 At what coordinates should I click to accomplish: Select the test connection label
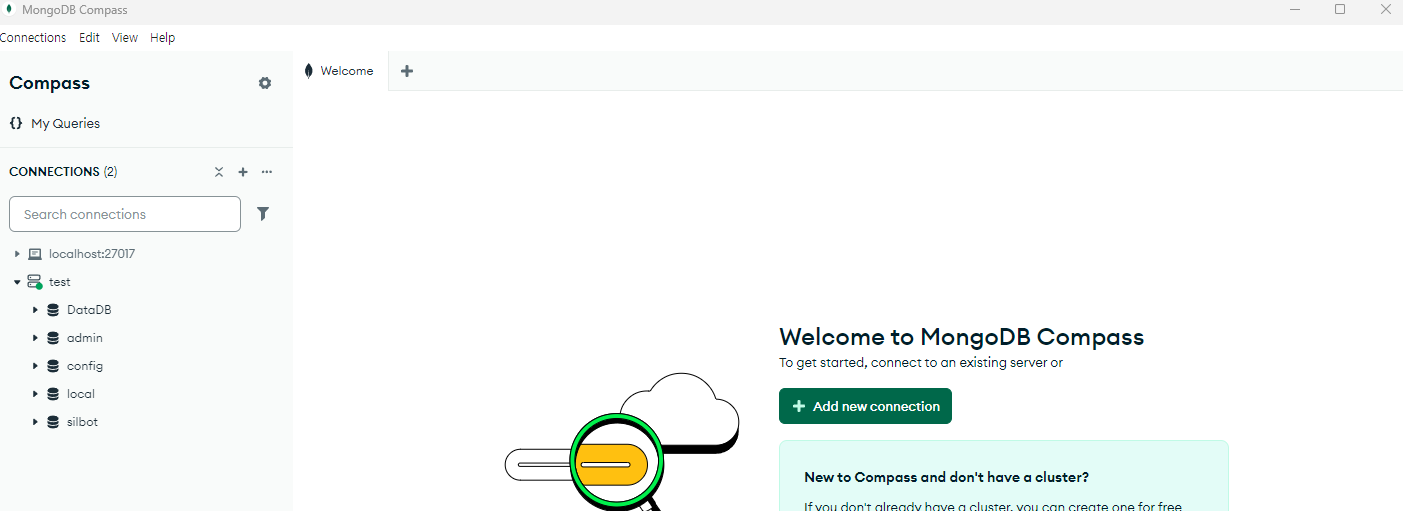(60, 282)
